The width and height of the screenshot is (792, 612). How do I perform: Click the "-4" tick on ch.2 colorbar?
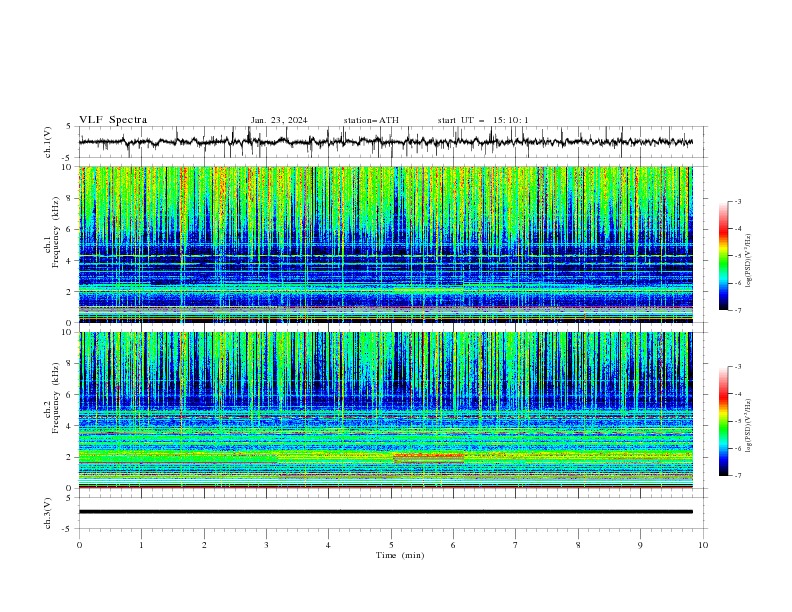tap(738, 394)
